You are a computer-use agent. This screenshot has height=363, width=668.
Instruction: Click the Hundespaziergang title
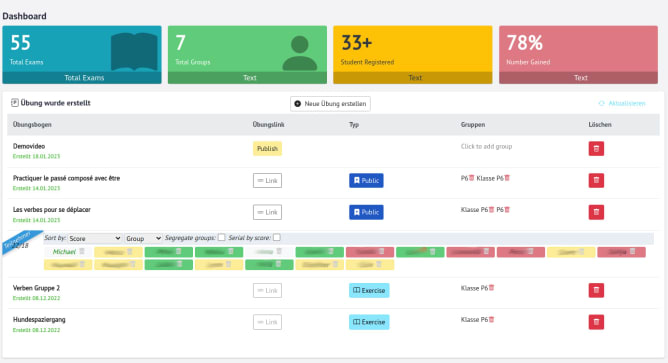(39, 320)
